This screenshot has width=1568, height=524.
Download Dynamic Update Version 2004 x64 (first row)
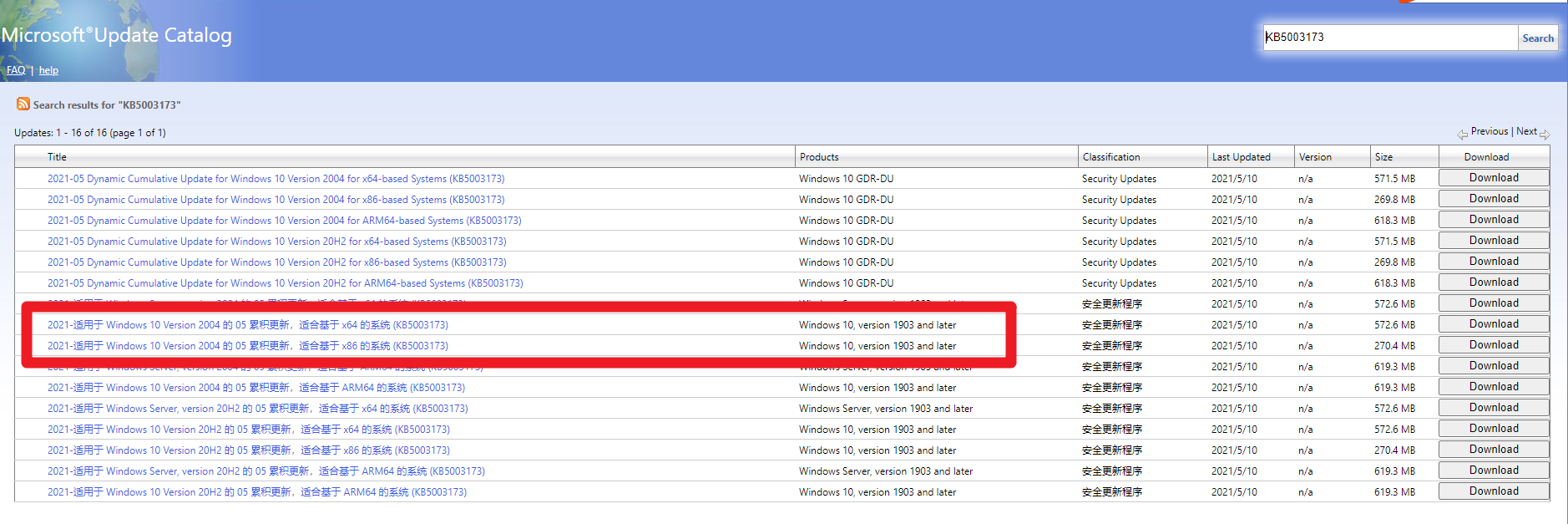tap(1494, 178)
